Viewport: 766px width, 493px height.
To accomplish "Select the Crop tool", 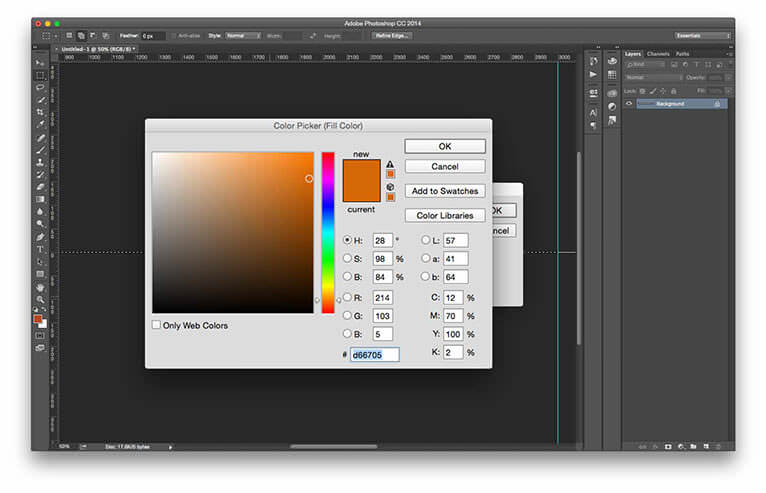I will click(x=40, y=112).
